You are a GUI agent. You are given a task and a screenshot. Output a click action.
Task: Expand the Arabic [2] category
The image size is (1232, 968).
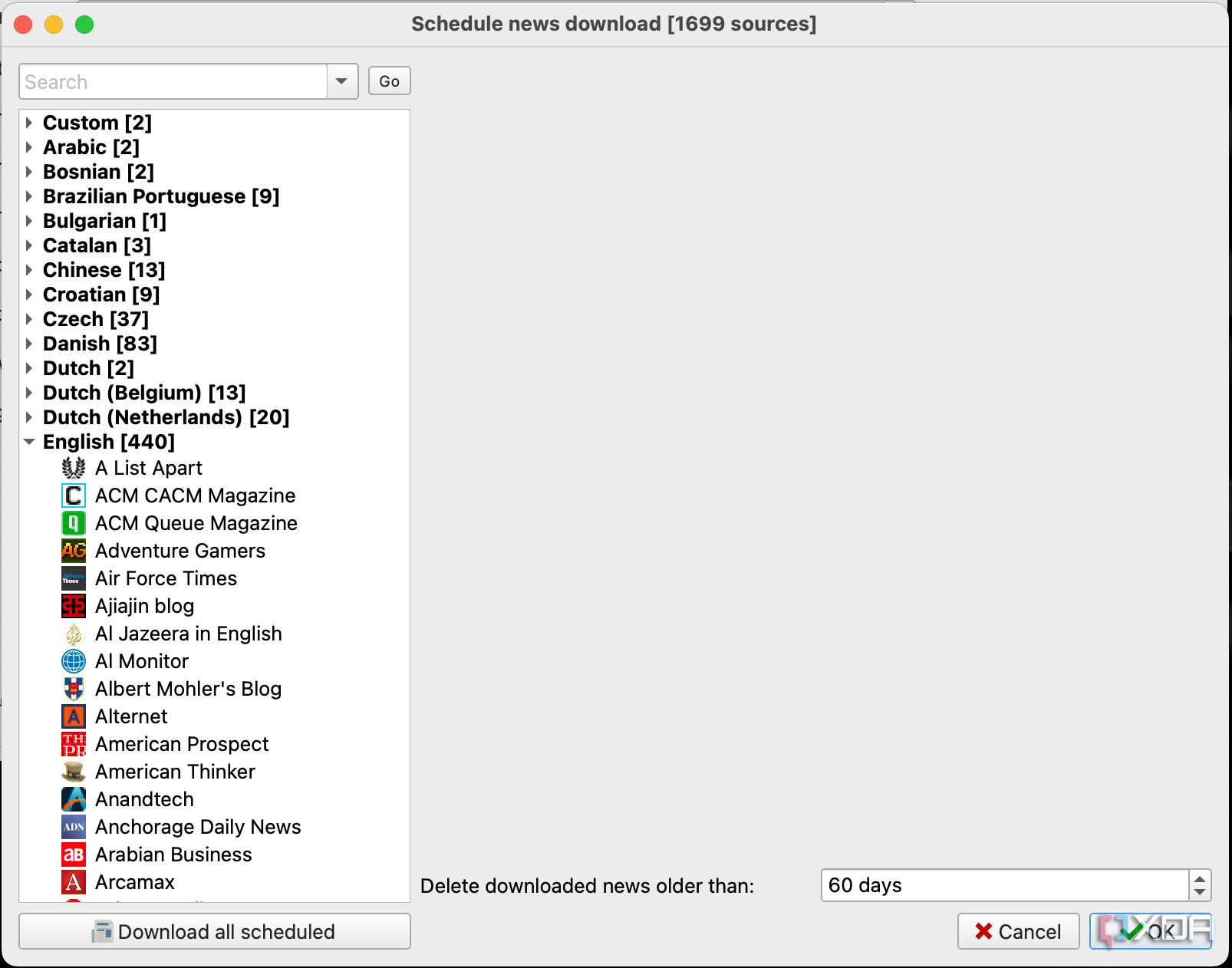pyautogui.click(x=29, y=147)
